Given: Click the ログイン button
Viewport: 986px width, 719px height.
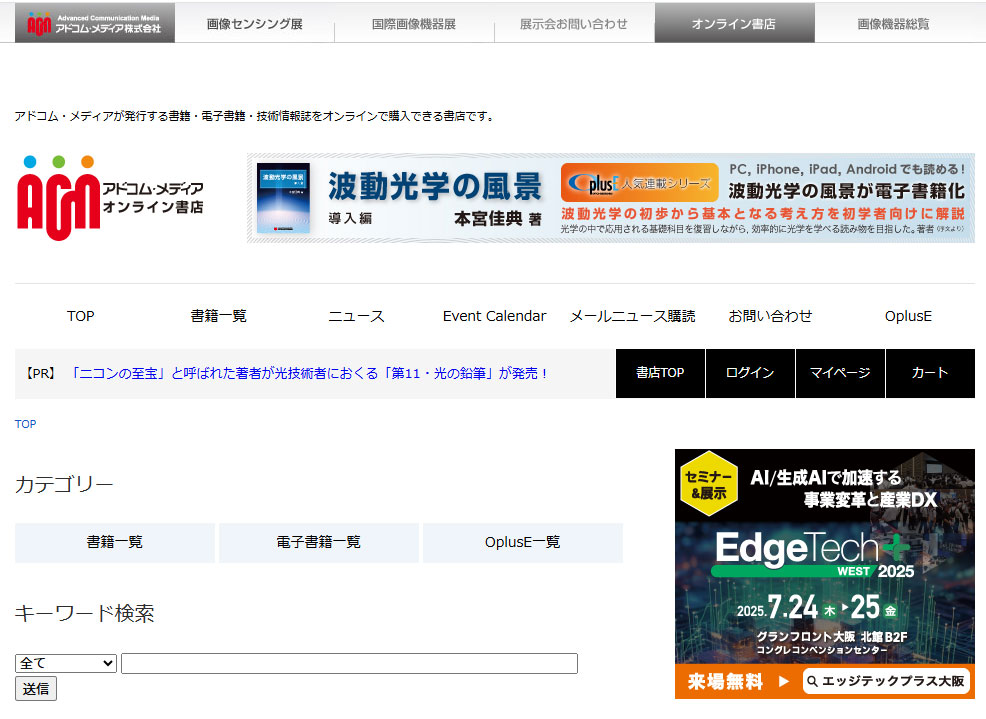Looking at the screenshot, I should (750, 373).
